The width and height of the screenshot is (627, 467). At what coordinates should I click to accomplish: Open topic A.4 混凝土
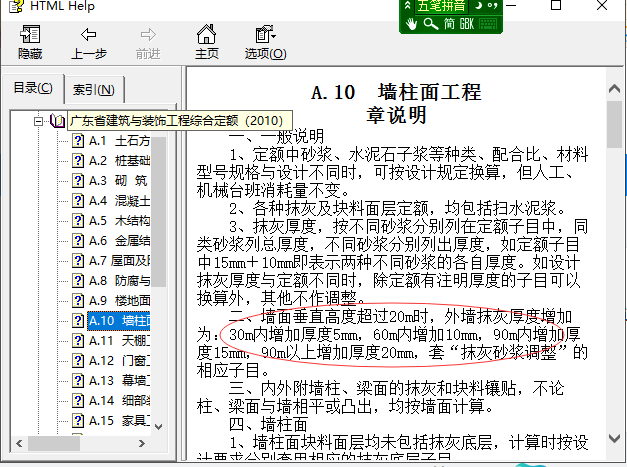(119, 201)
